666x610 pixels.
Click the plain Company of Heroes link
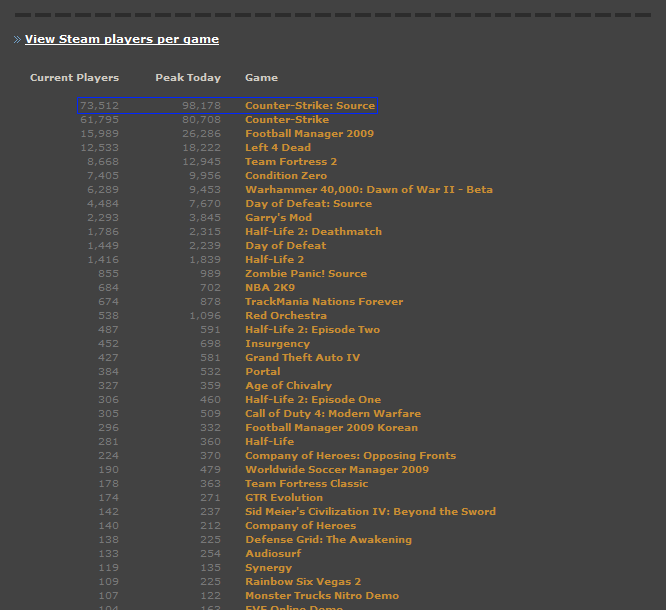click(301, 526)
